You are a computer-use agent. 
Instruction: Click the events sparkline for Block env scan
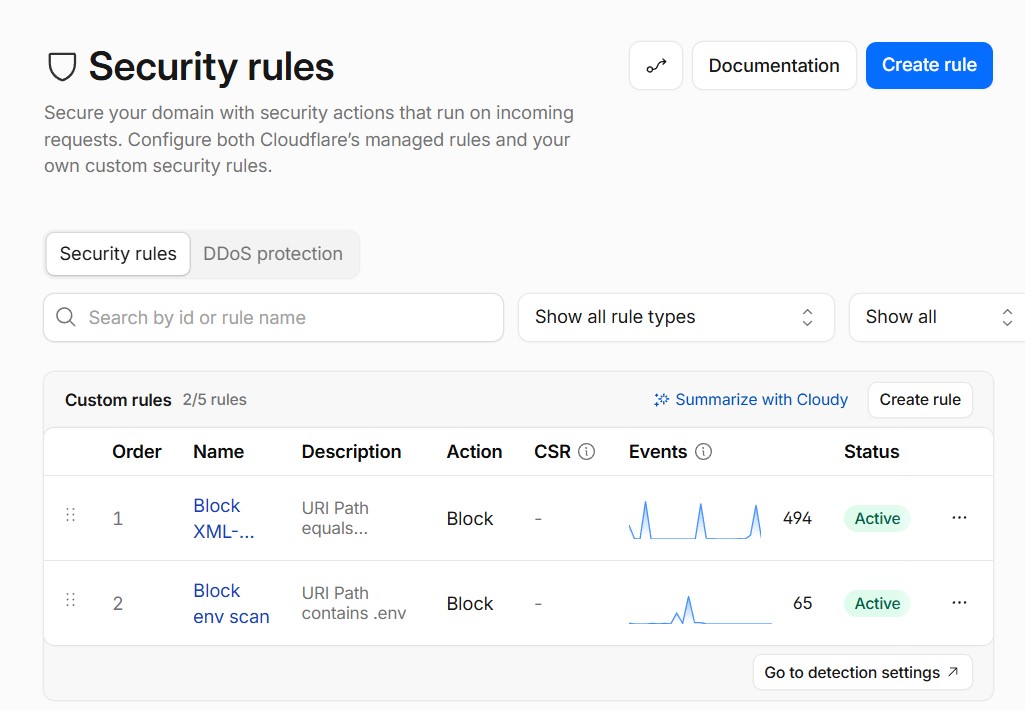700,609
